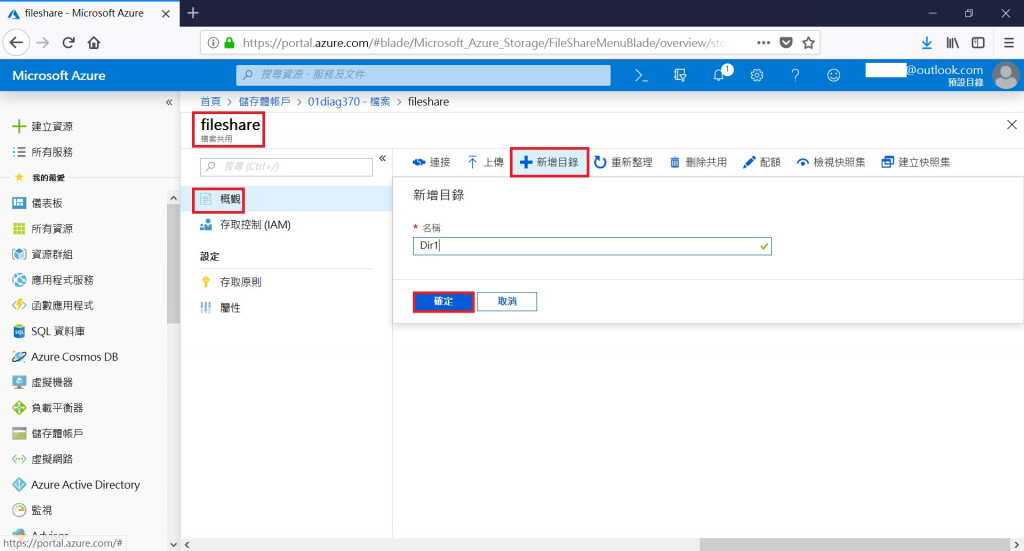Click the 名稱 name field containing Dir1
The image size is (1024, 551).
(x=592, y=246)
